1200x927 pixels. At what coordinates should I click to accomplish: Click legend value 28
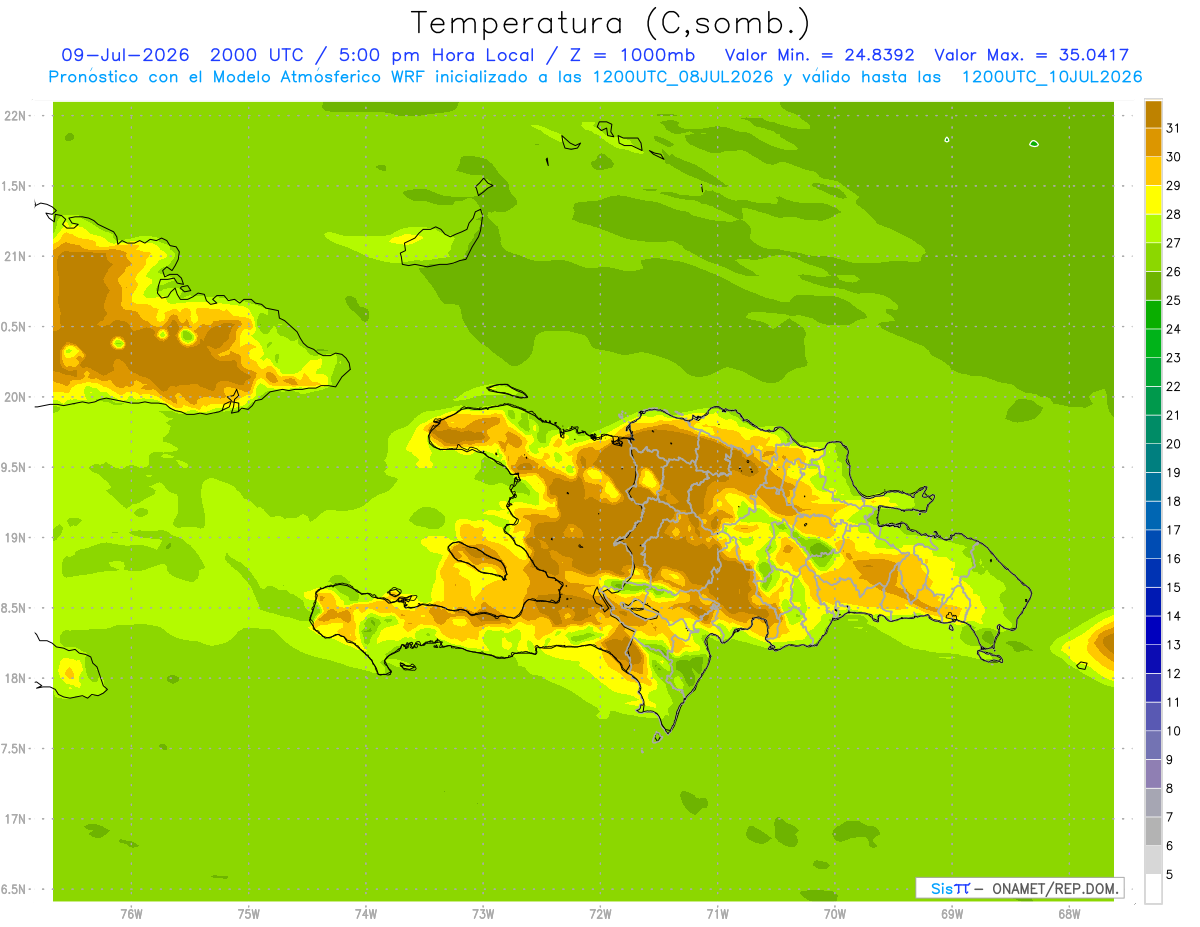[x=1174, y=215]
